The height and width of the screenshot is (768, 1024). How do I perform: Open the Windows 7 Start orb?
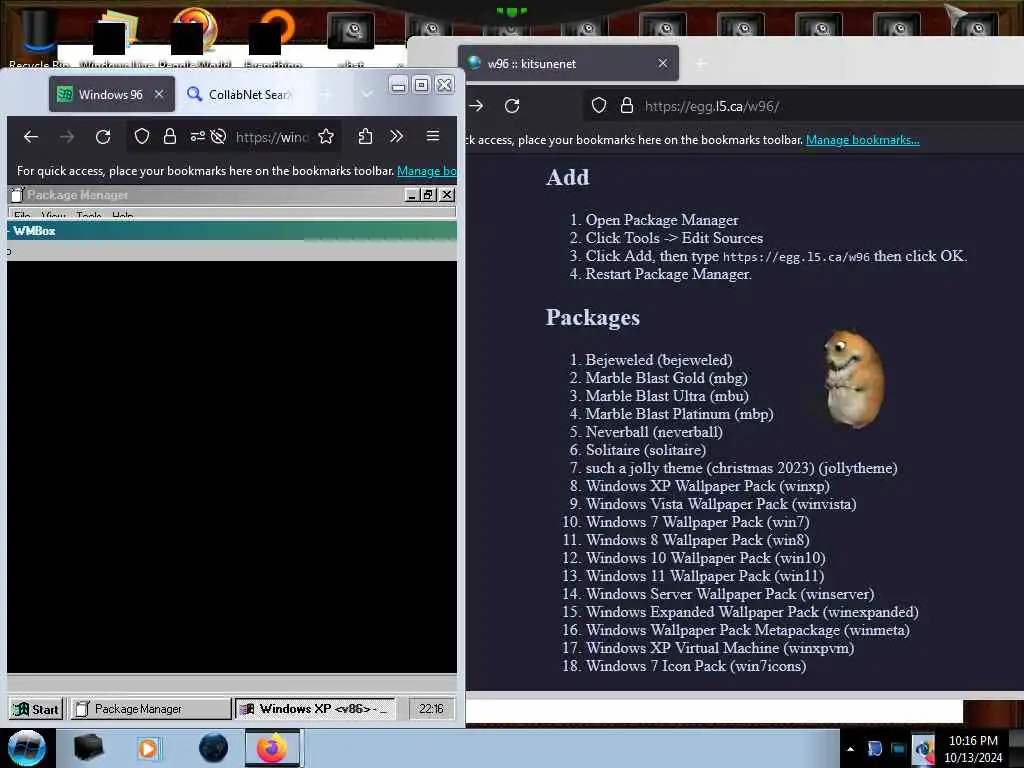point(27,748)
